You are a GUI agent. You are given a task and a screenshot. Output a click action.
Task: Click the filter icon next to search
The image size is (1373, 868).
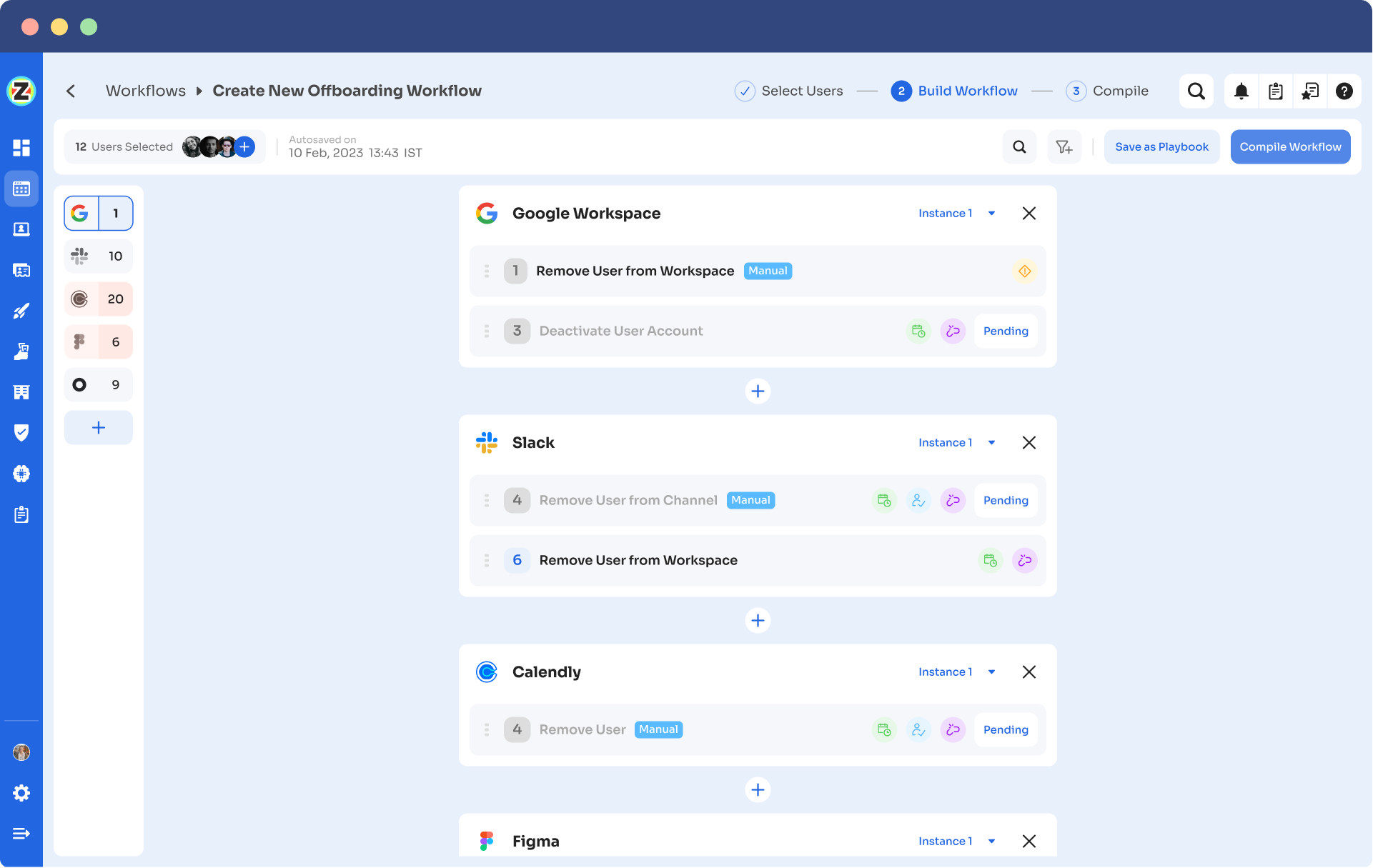coord(1064,146)
